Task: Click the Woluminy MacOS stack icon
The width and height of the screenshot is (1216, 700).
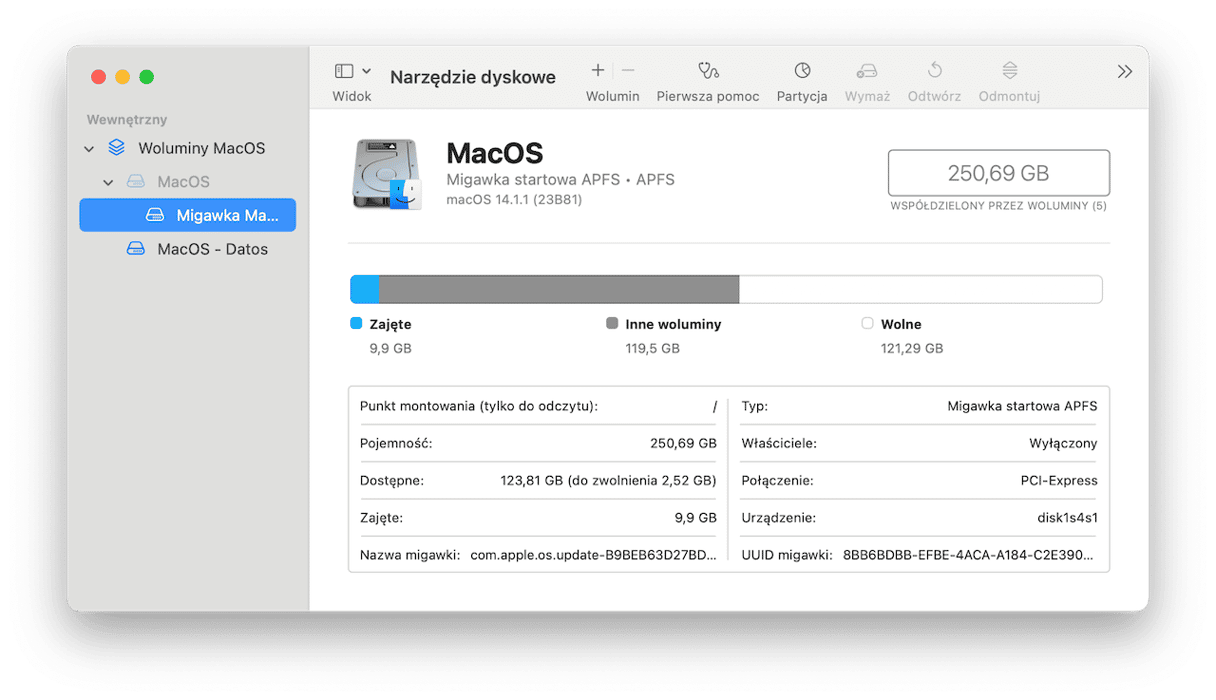Action: click(x=117, y=148)
